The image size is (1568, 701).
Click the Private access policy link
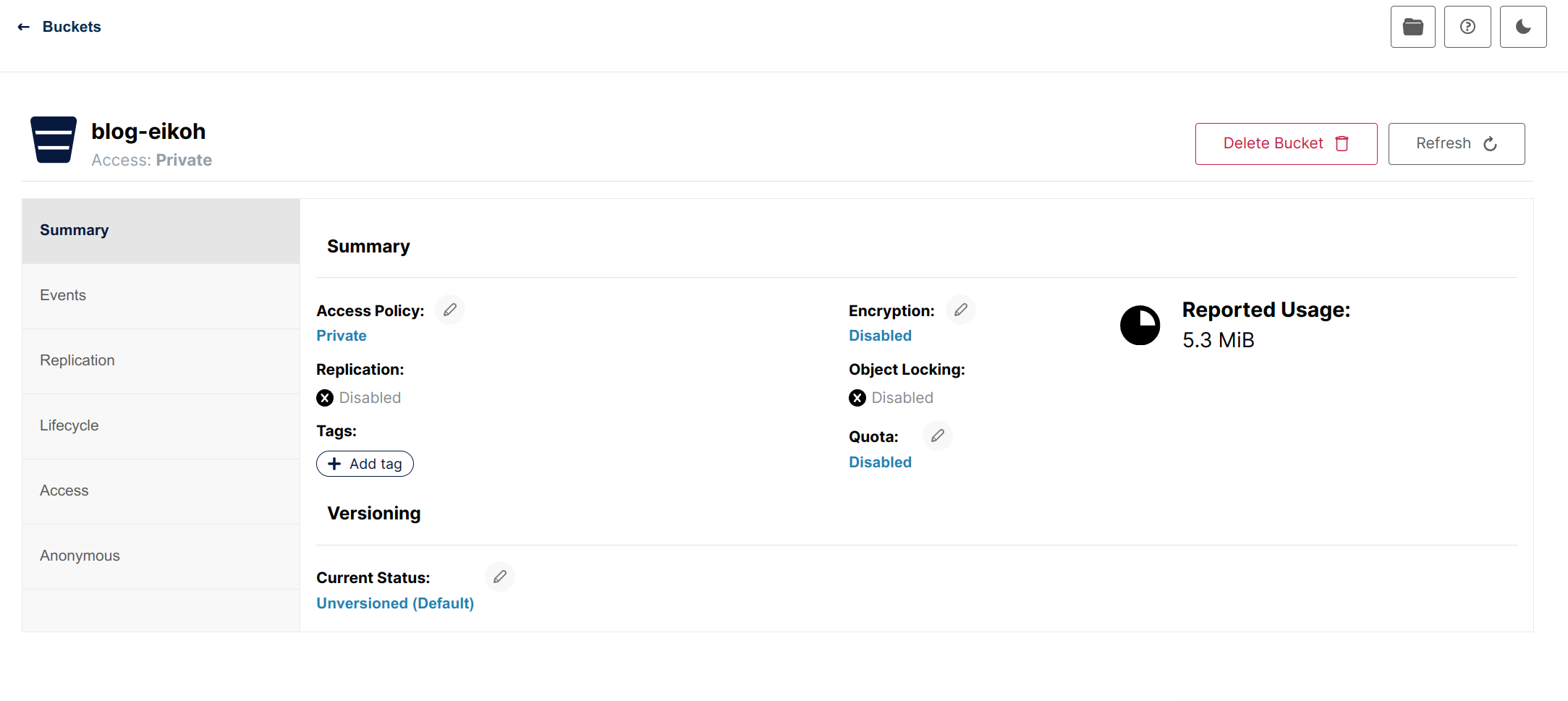point(342,336)
